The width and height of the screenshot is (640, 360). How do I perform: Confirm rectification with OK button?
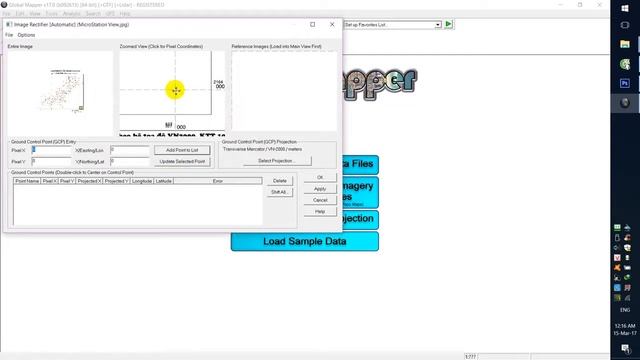[320, 178]
